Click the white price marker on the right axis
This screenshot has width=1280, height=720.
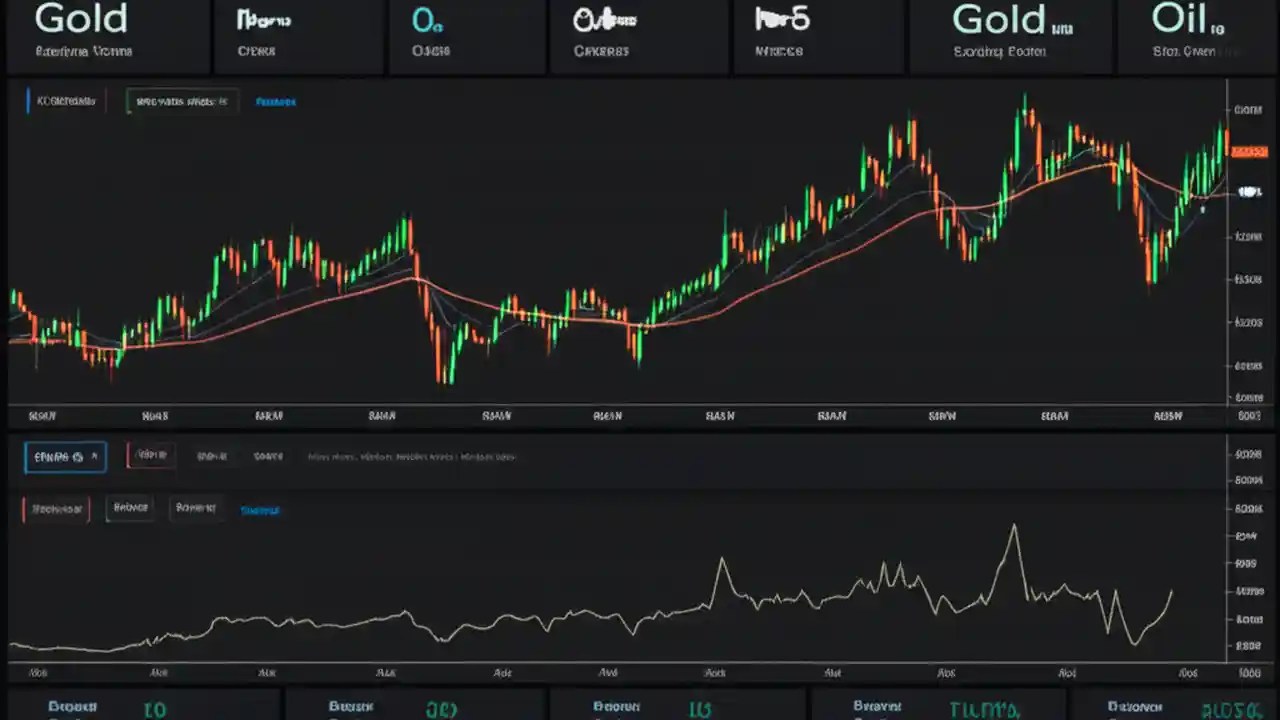(x=1248, y=192)
